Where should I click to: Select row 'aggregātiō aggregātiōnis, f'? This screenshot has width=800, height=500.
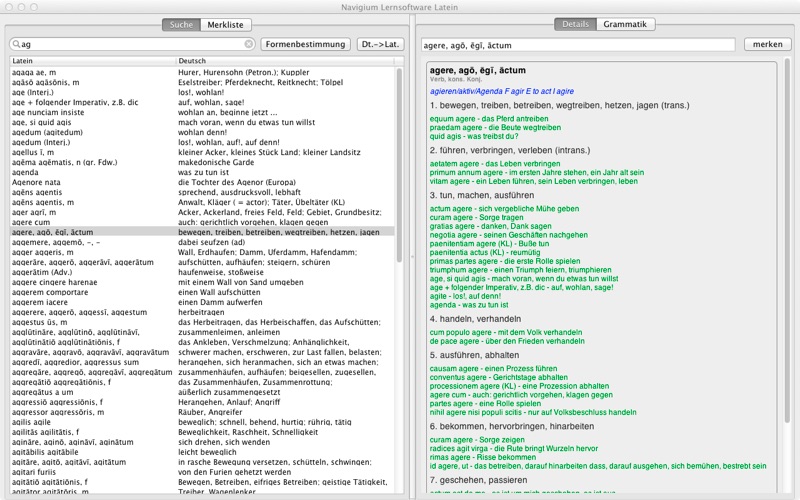202,382
